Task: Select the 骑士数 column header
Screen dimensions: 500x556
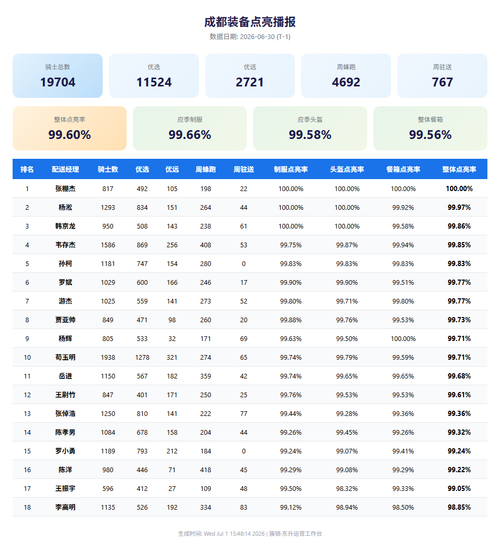Action: [x=108, y=169]
